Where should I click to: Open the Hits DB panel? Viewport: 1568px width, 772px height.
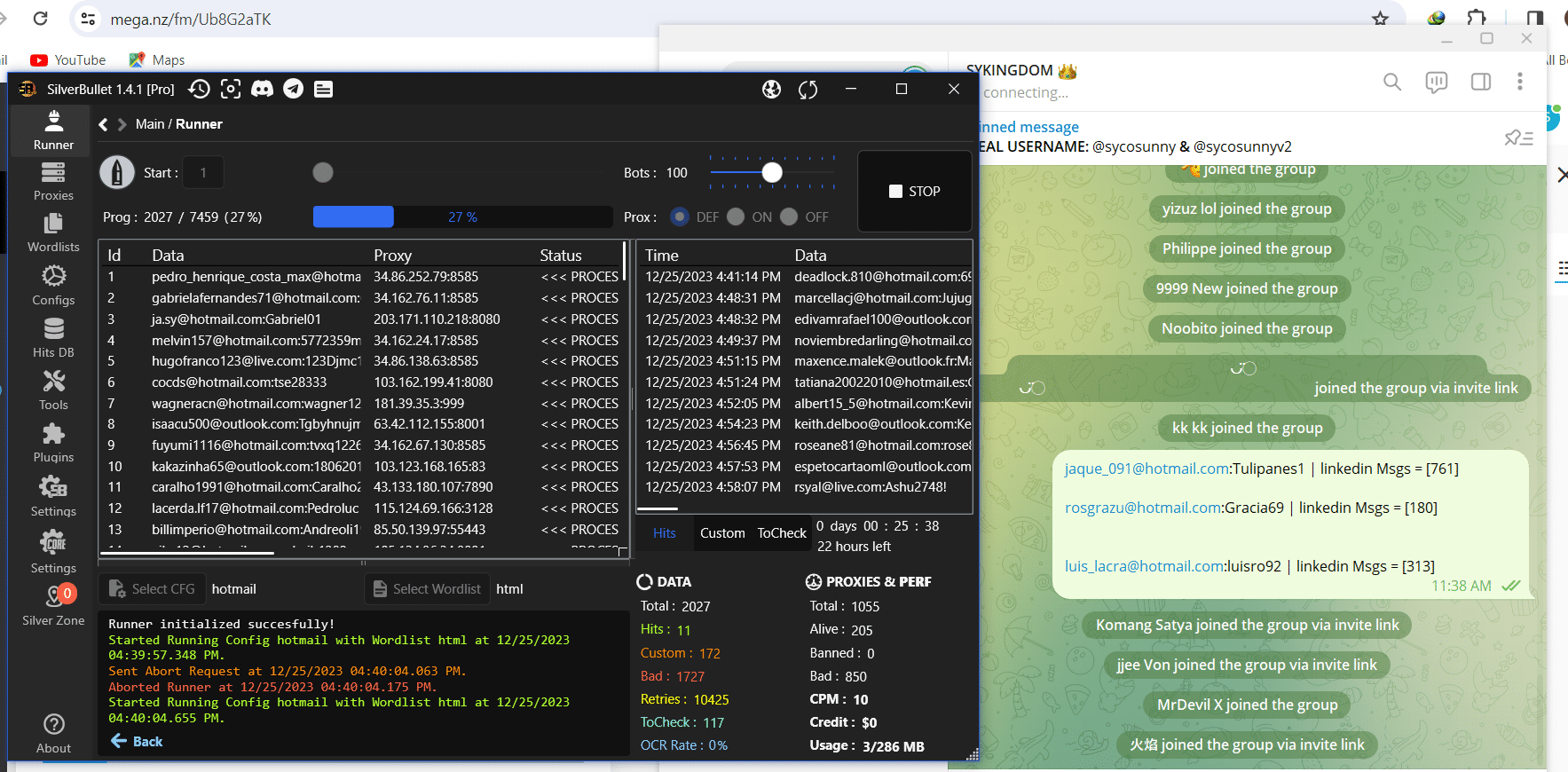pos(53,338)
